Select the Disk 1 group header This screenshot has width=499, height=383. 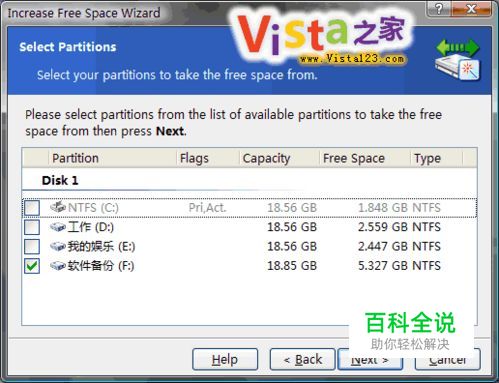[x=60, y=180]
